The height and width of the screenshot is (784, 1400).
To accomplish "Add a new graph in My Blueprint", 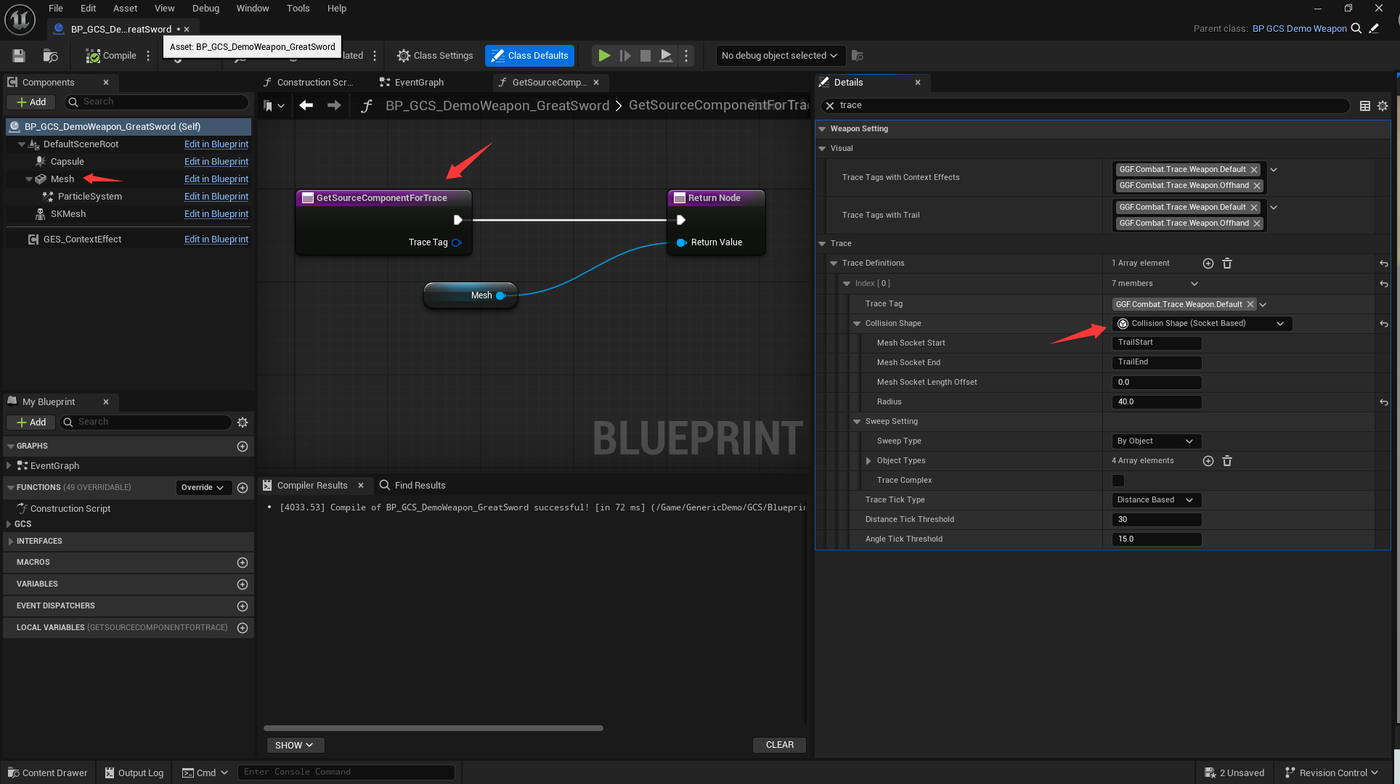I will 242,446.
